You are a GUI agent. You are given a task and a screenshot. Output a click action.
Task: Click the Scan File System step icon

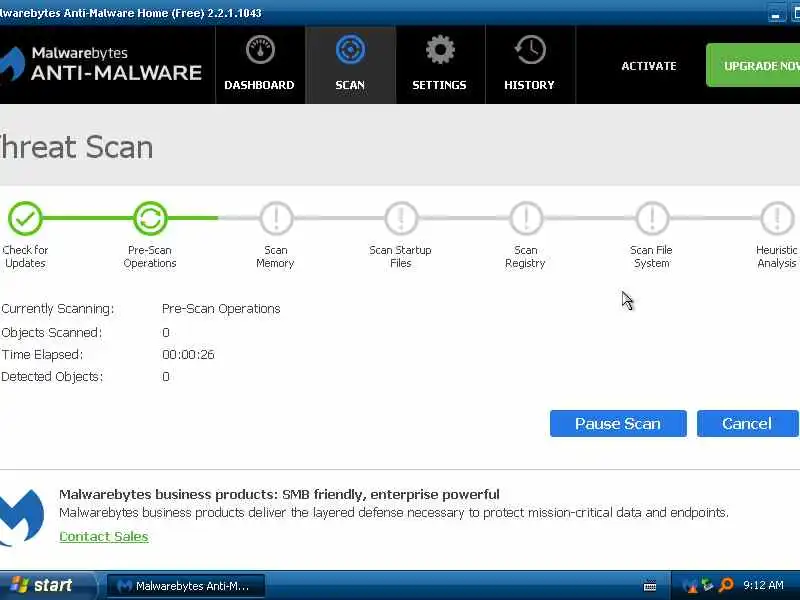(652, 218)
